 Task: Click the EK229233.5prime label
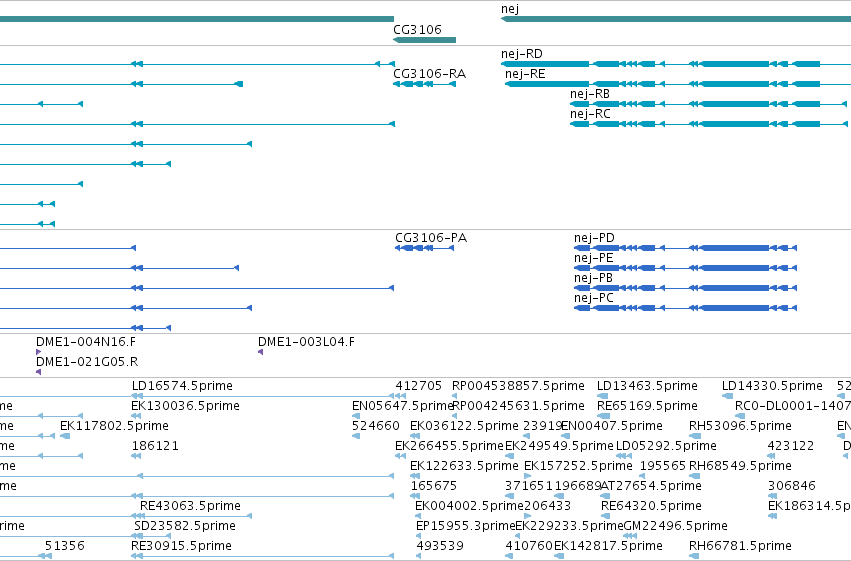tap(569, 526)
